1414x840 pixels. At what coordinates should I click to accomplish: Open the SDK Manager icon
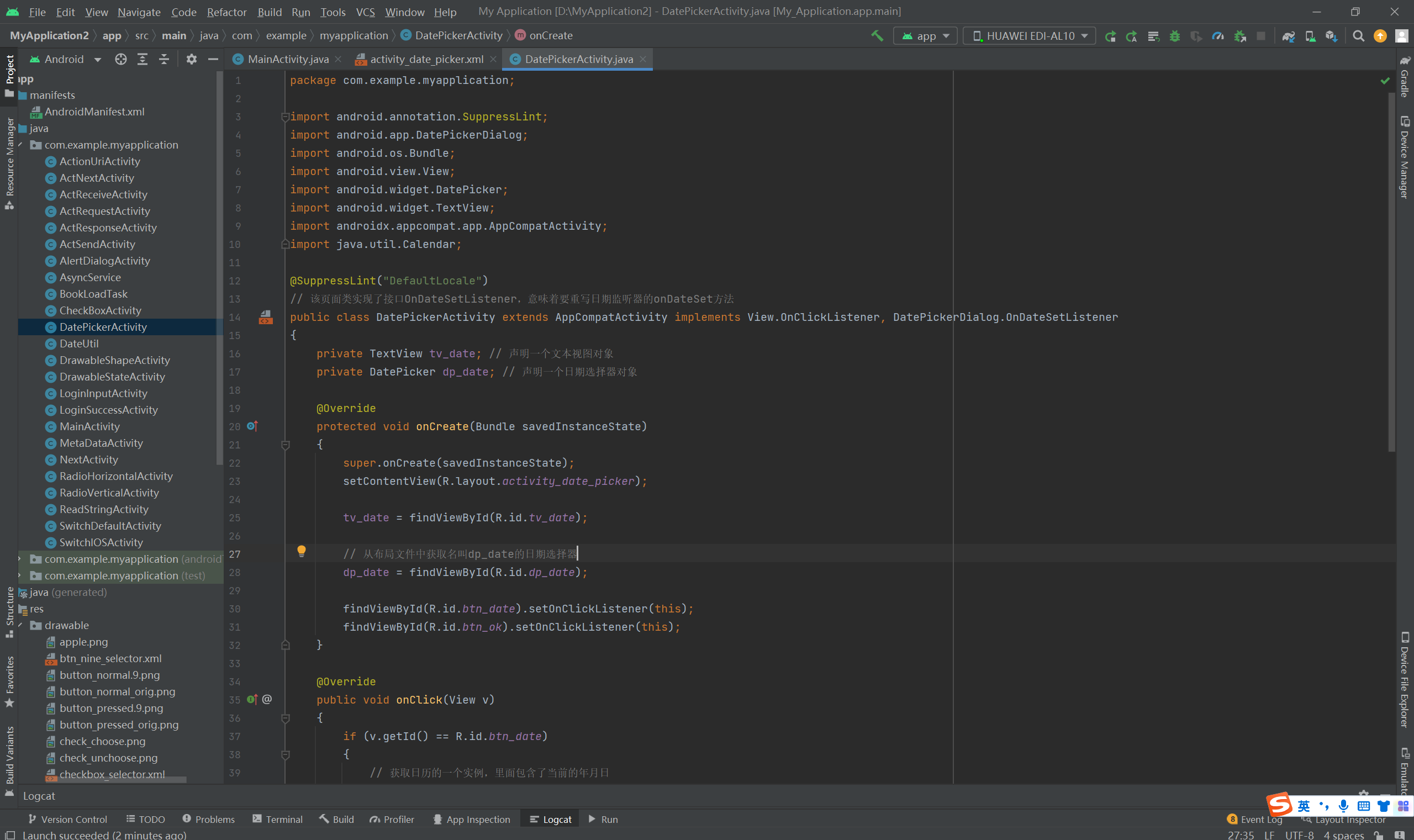click(1331, 36)
